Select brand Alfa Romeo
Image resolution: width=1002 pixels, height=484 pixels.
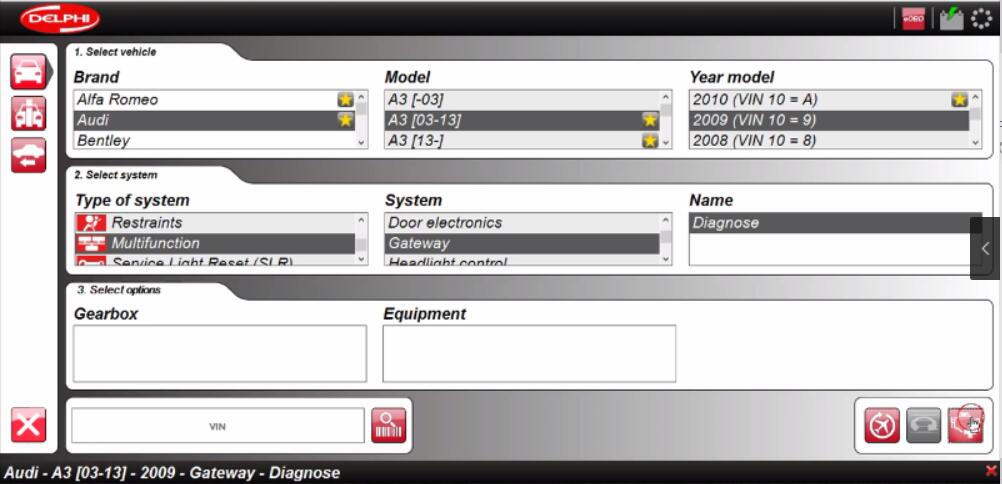pos(214,100)
